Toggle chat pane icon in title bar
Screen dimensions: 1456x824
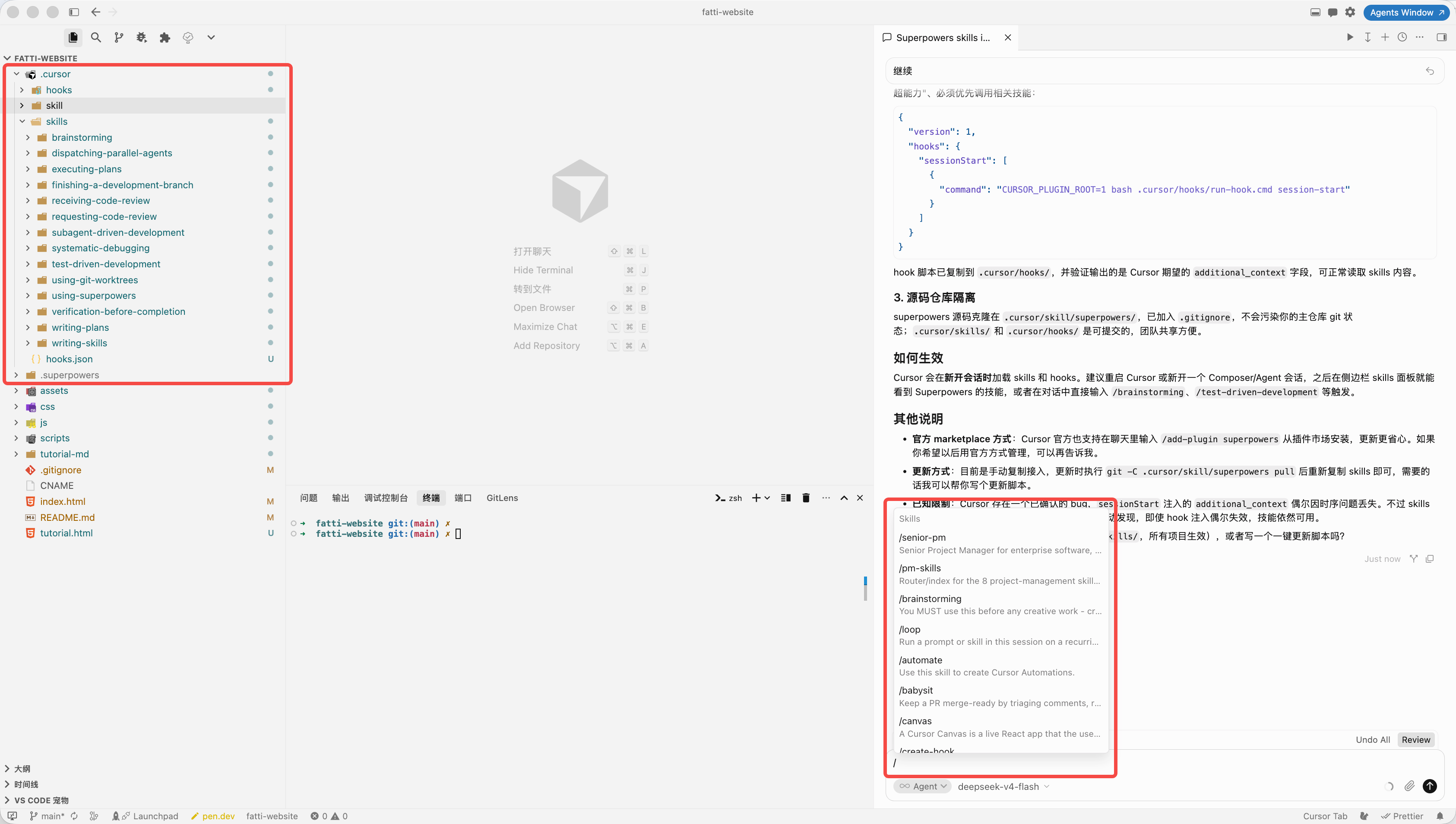pos(1333,12)
